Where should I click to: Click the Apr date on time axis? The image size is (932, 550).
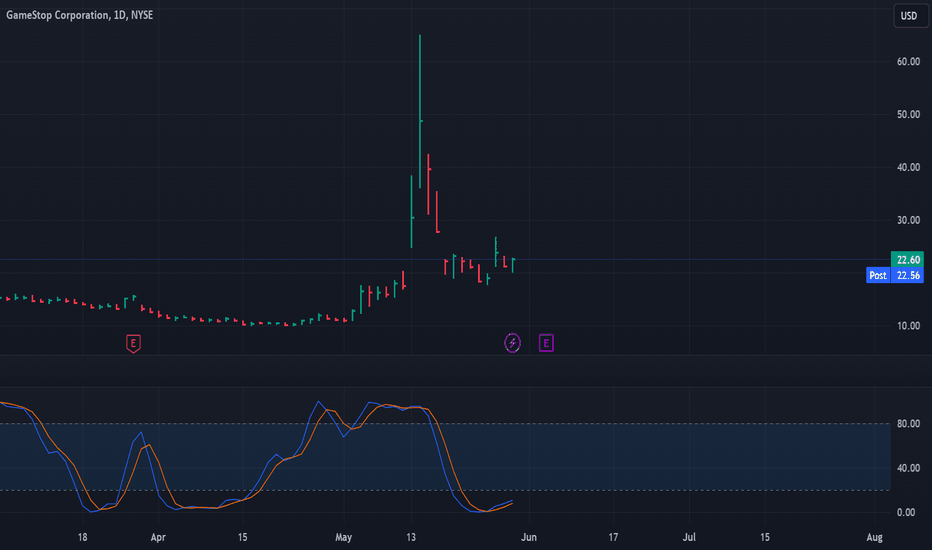[x=158, y=538]
